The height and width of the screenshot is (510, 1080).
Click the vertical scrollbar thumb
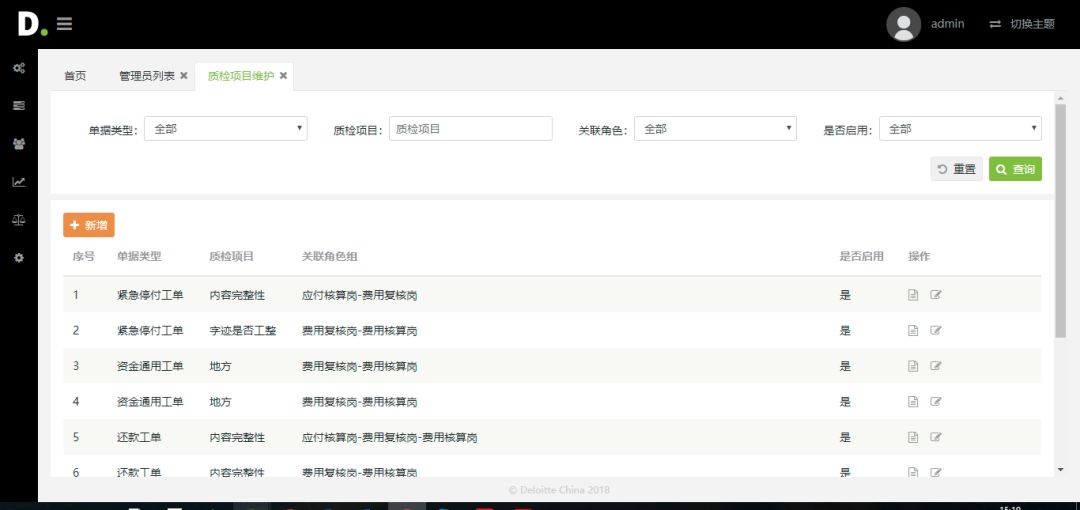point(1060,221)
